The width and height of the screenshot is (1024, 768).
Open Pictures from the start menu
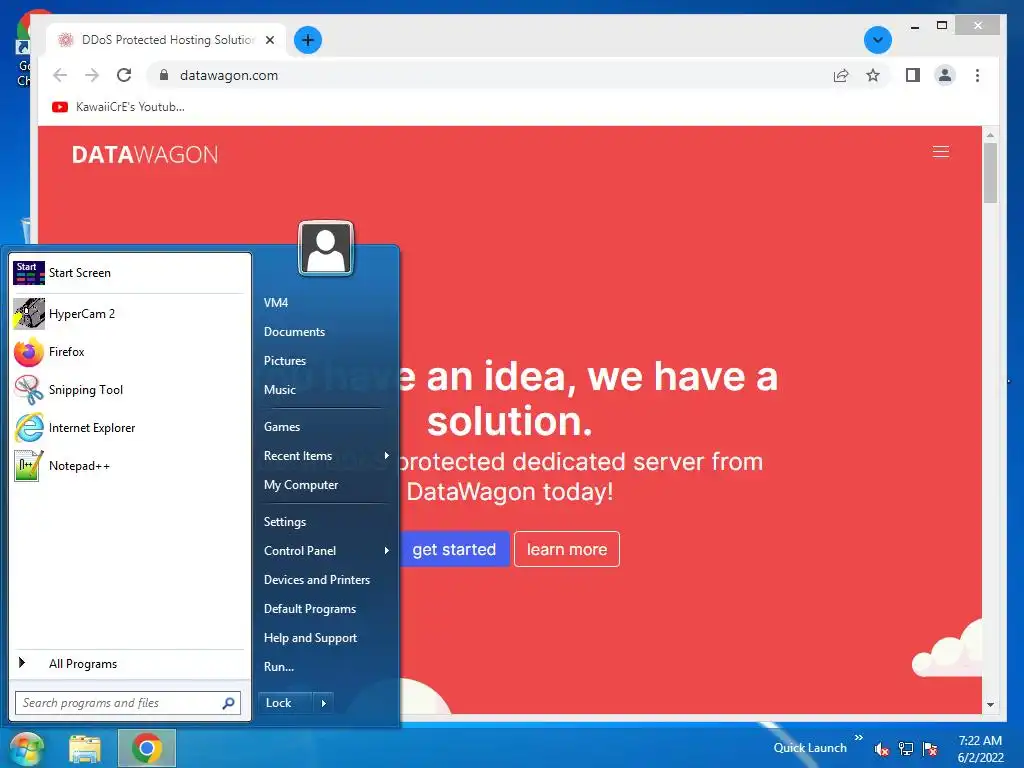285,361
